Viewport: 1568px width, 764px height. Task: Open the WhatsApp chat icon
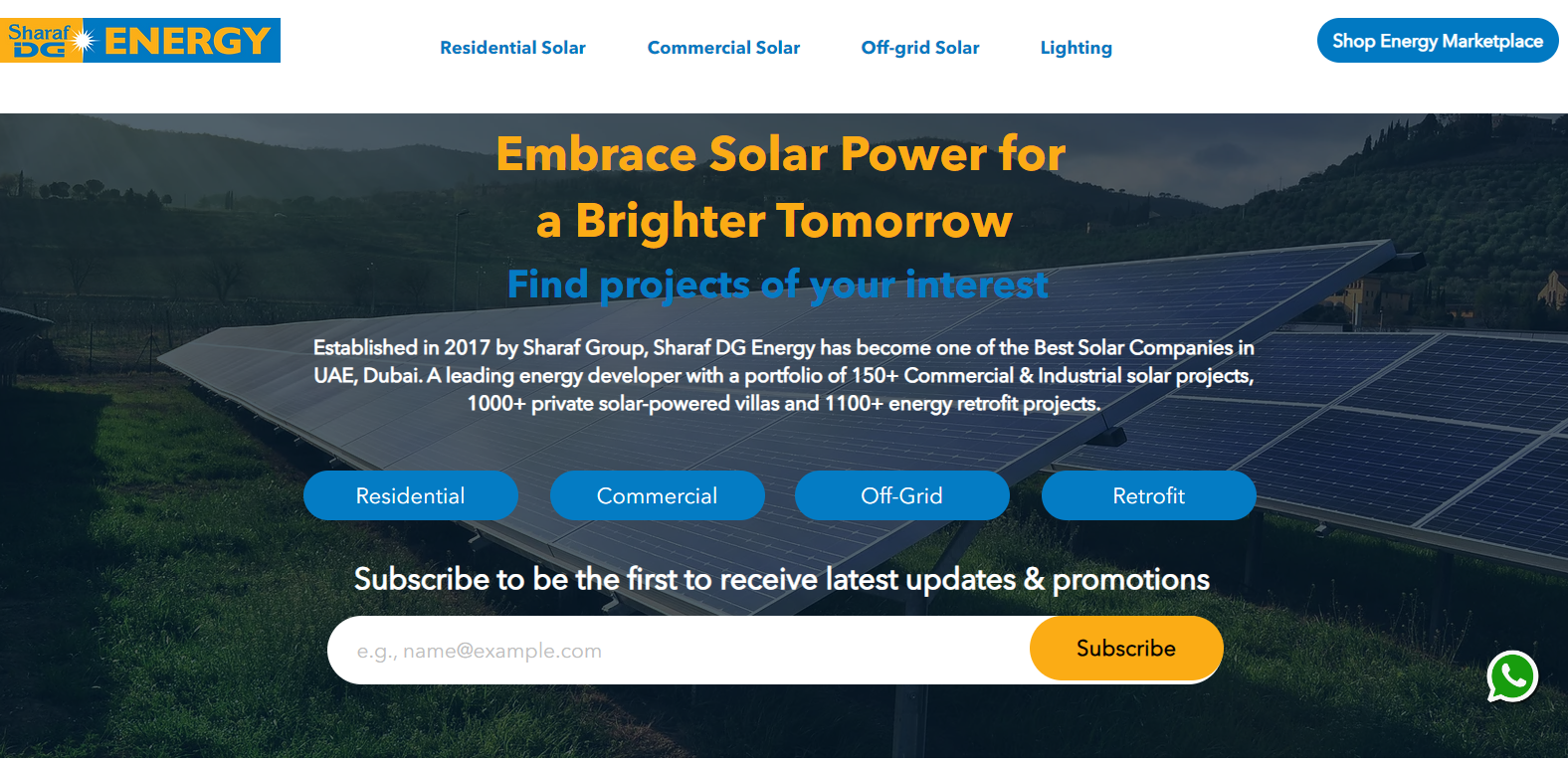tap(1512, 676)
